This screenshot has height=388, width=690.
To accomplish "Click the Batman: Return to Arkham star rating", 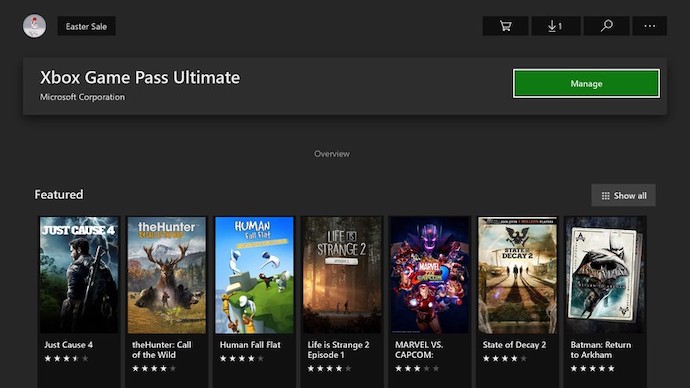I will [x=592, y=369].
